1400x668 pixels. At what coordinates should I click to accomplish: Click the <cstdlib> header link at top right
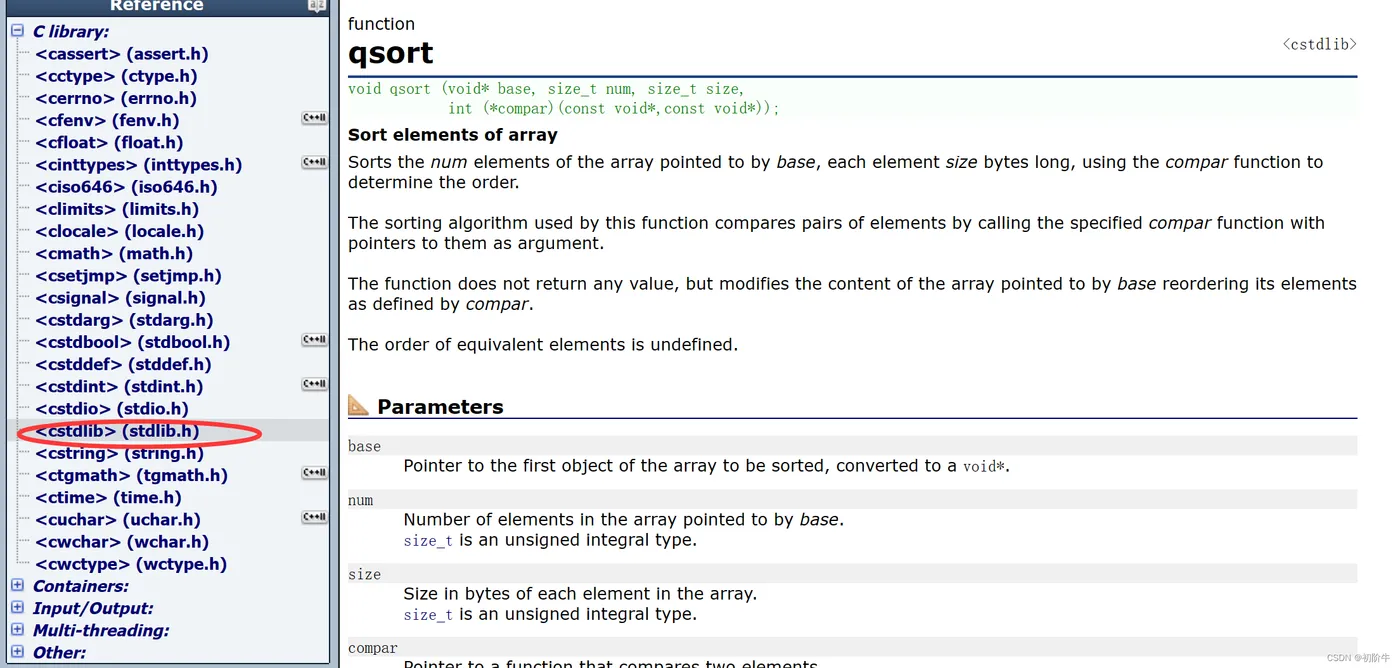coord(1319,44)
